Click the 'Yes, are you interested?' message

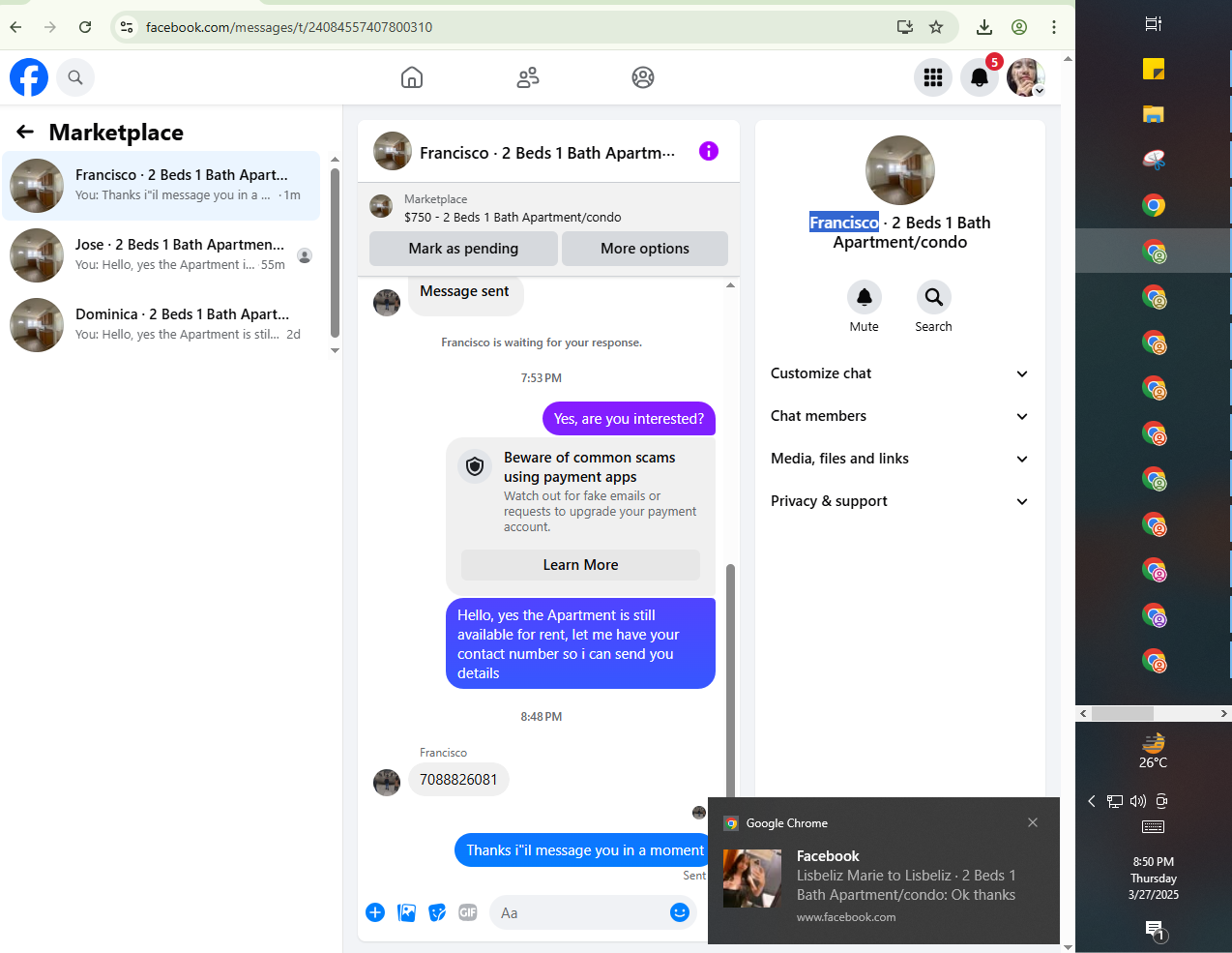(x=629, y=419)
